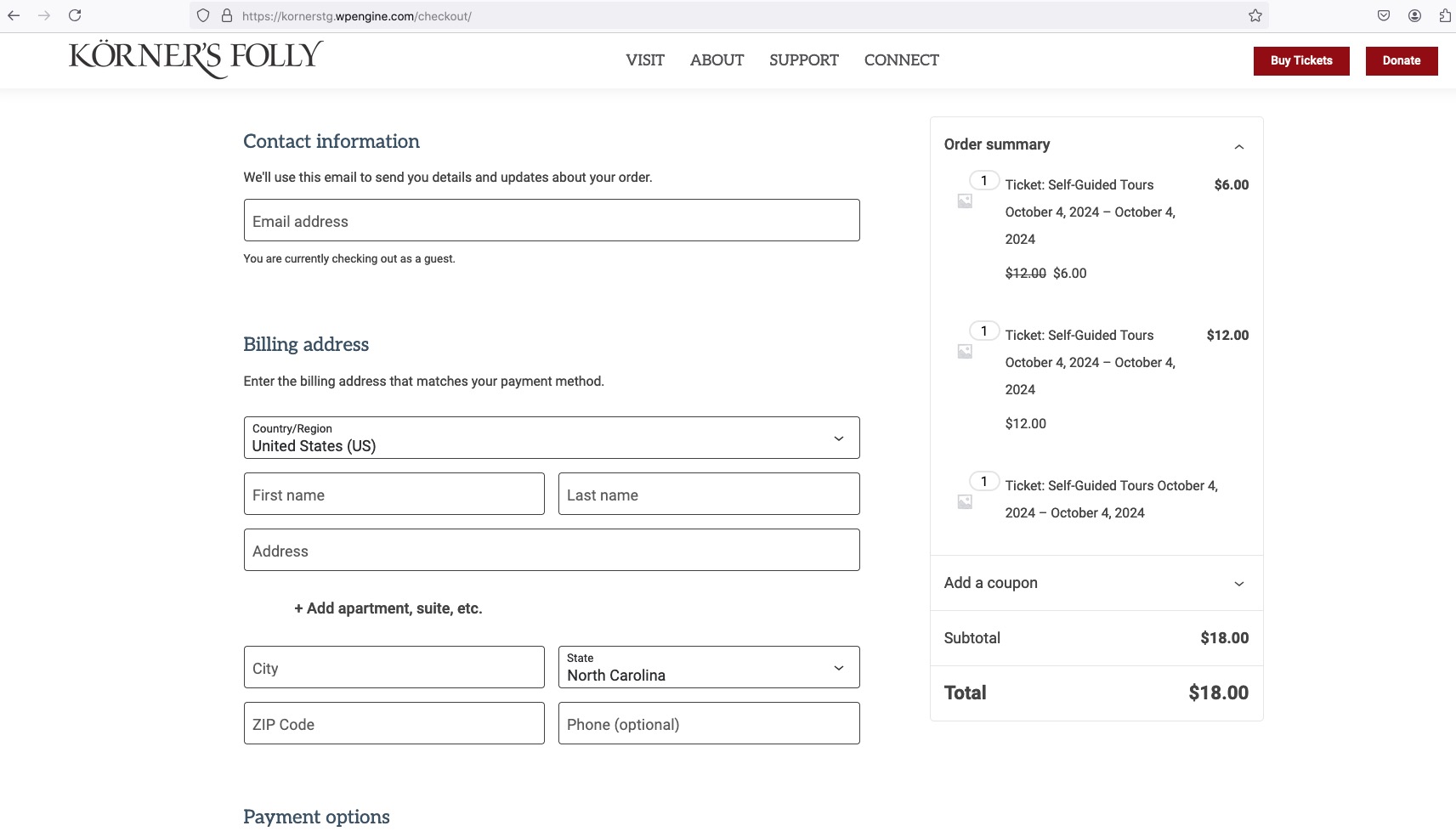Screen dimensions: 1456x837
Task: Click the Donate button
Action: pyautogui.click(x=1402, y=60)
